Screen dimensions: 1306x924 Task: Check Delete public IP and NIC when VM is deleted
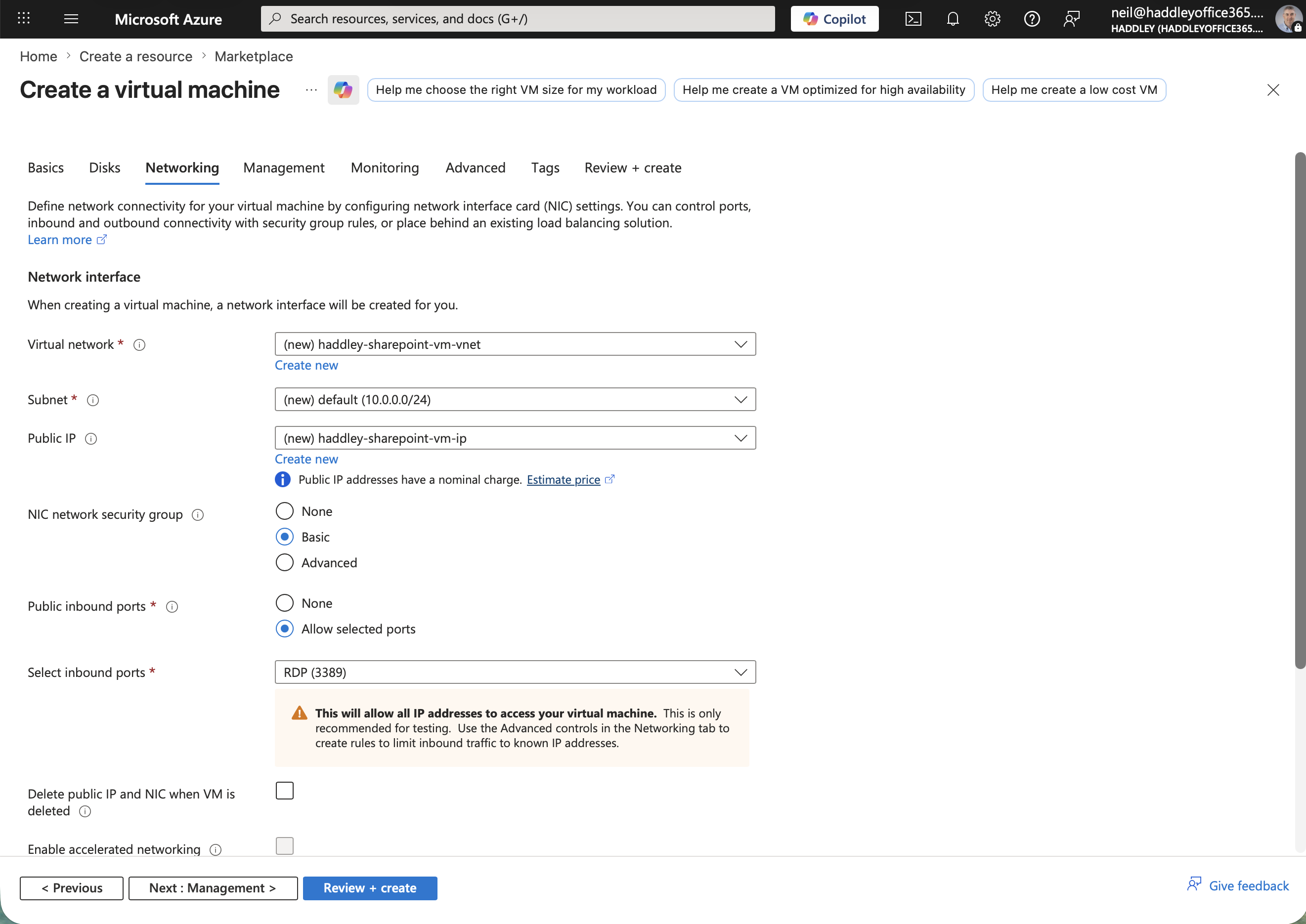coord(285,791)
